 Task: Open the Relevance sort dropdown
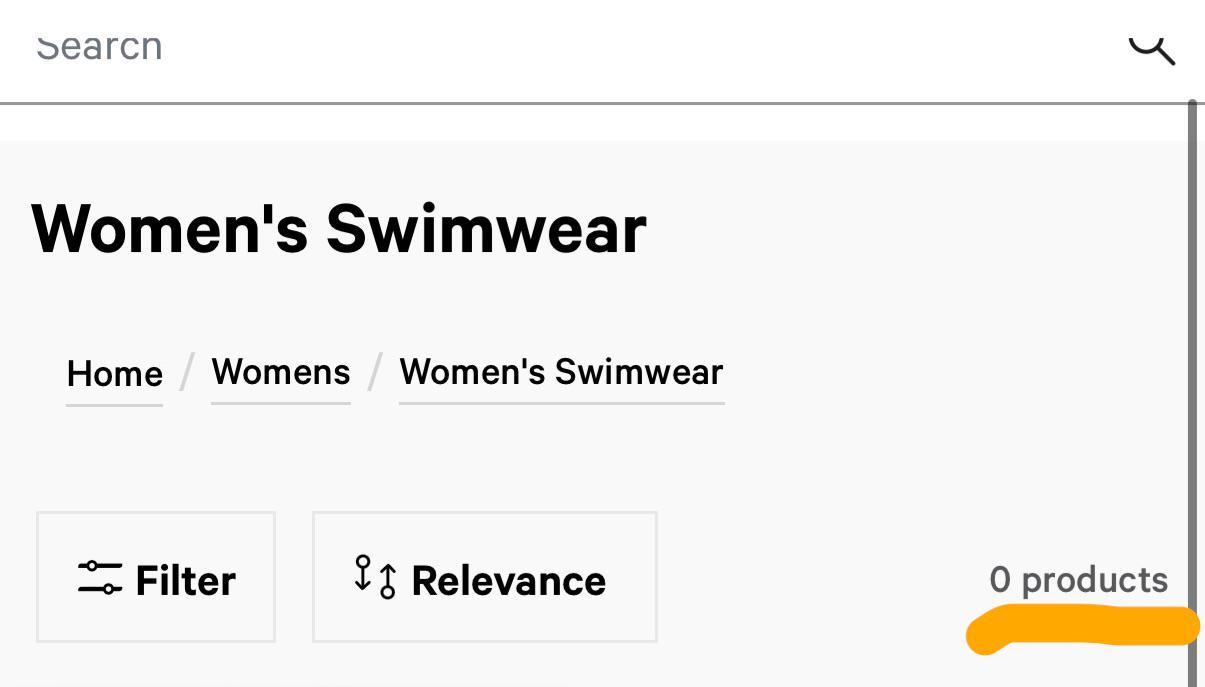485,577
